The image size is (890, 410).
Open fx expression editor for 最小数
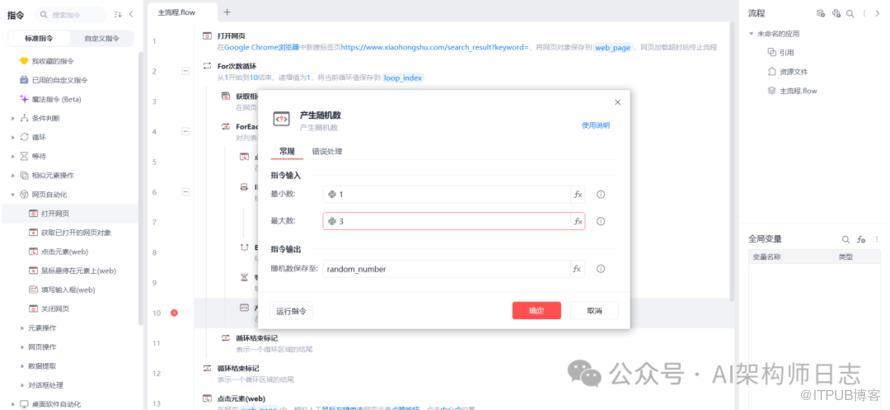578,194
